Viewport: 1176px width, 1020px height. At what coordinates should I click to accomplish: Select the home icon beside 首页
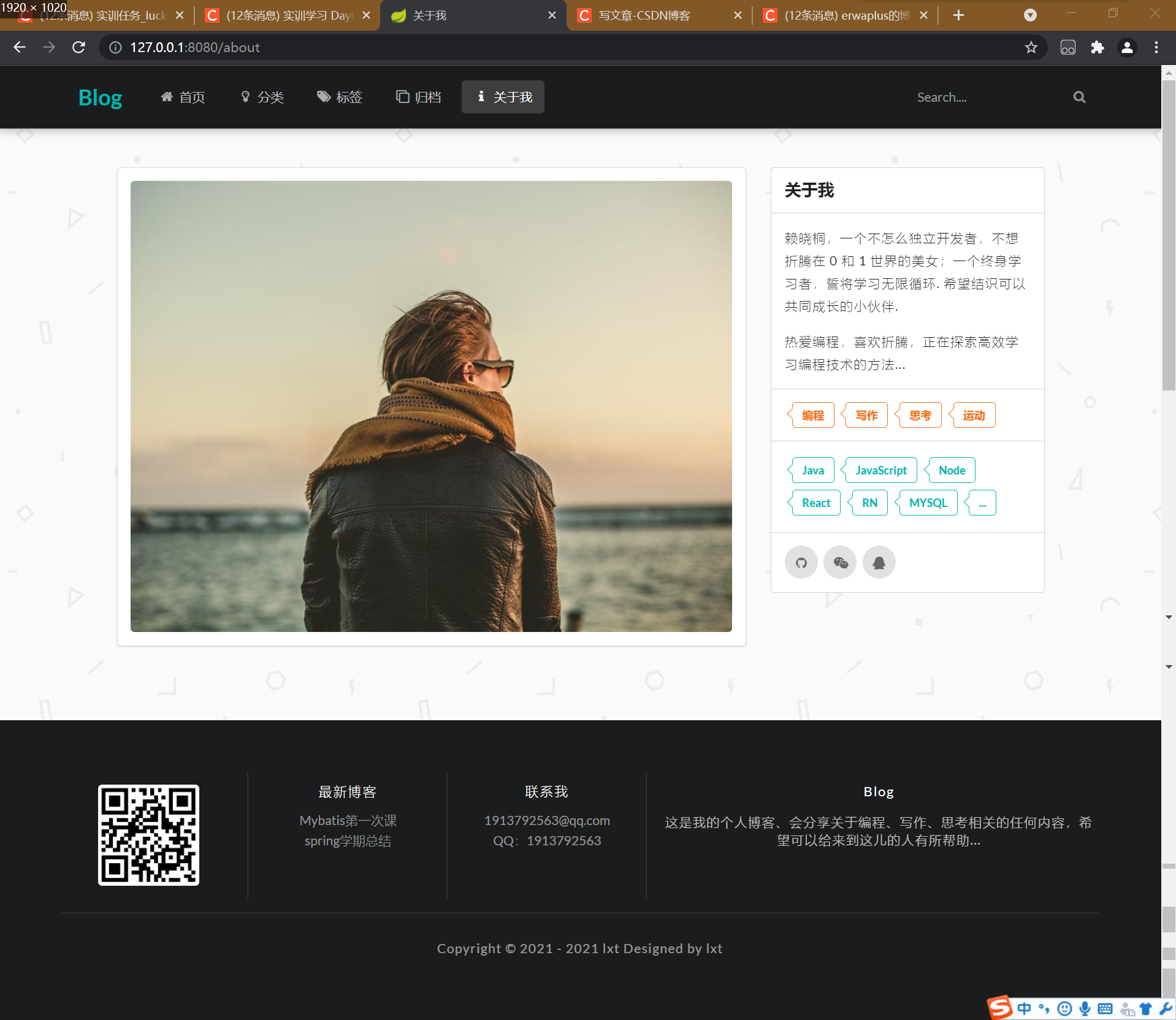coord(166,96)
